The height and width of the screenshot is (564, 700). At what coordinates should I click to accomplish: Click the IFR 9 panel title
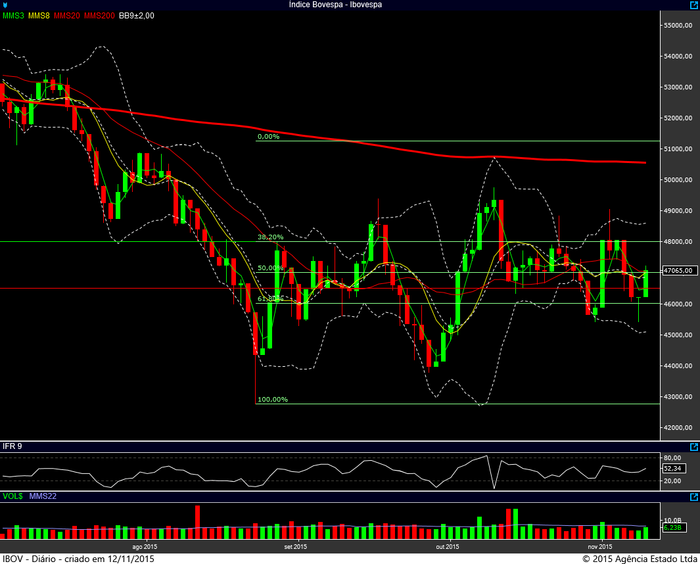(13, 445)
